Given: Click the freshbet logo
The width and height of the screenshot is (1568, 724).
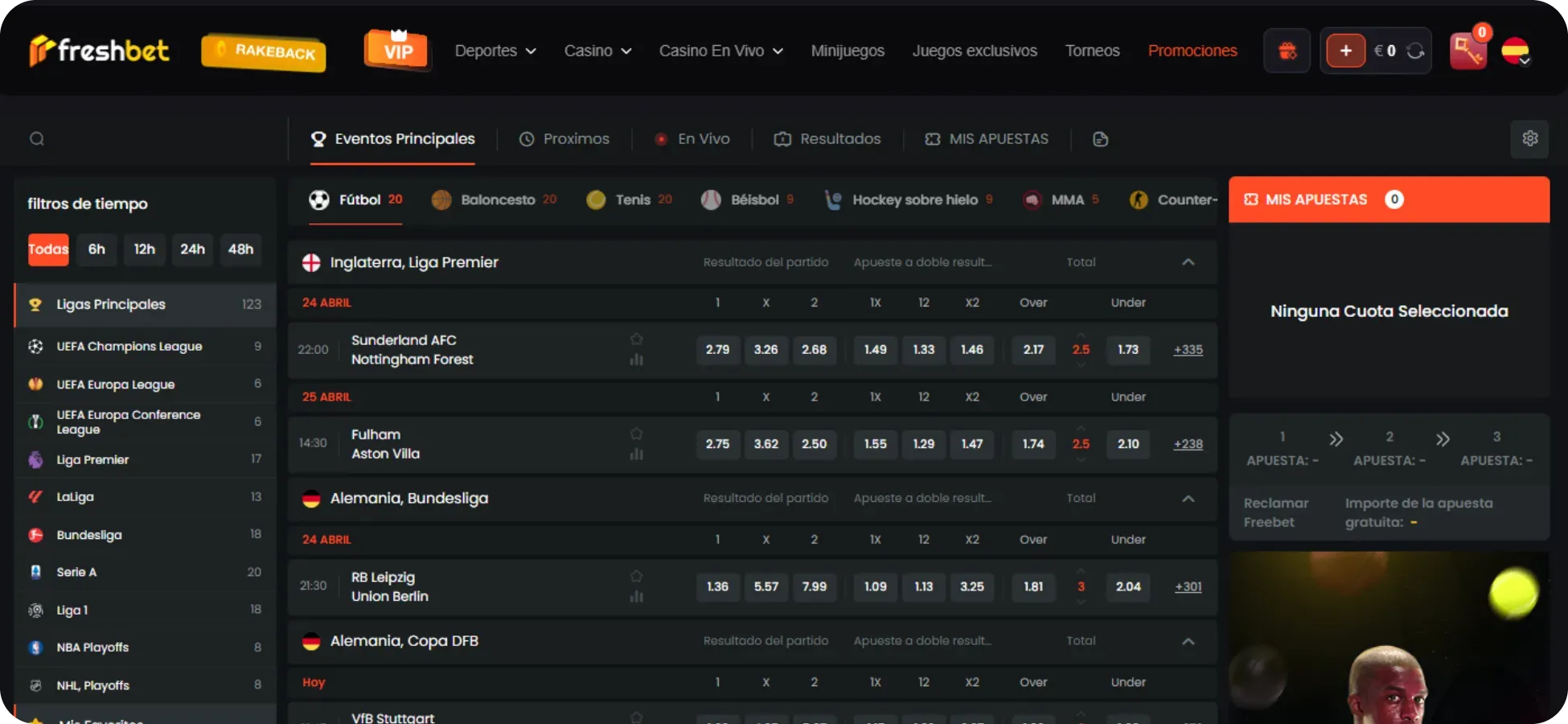Looking at the screenshot, I should coord(99,51).
